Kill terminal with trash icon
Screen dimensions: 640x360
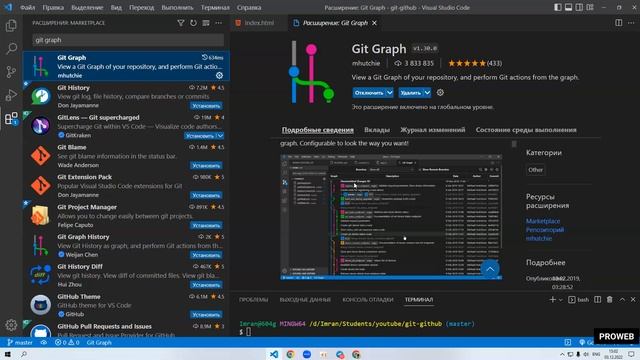pos(609,300)
